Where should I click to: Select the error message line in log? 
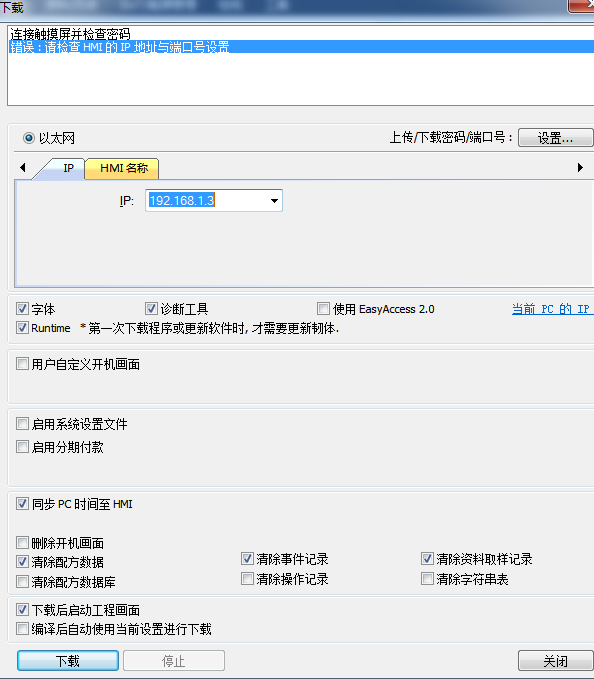pyautogui.click(x=301, y=47)
